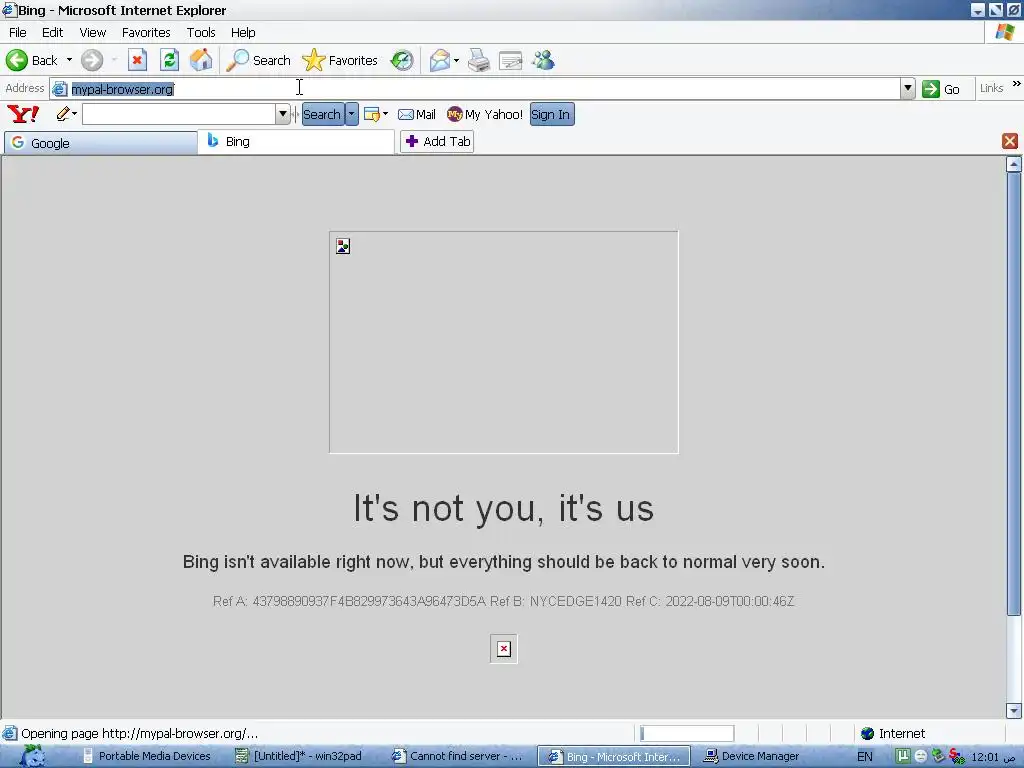Image resolution: width=1024 pixels, height=768 pixels.
Task: Go to Home using the house icon
Action: click(x=201, y=60)
